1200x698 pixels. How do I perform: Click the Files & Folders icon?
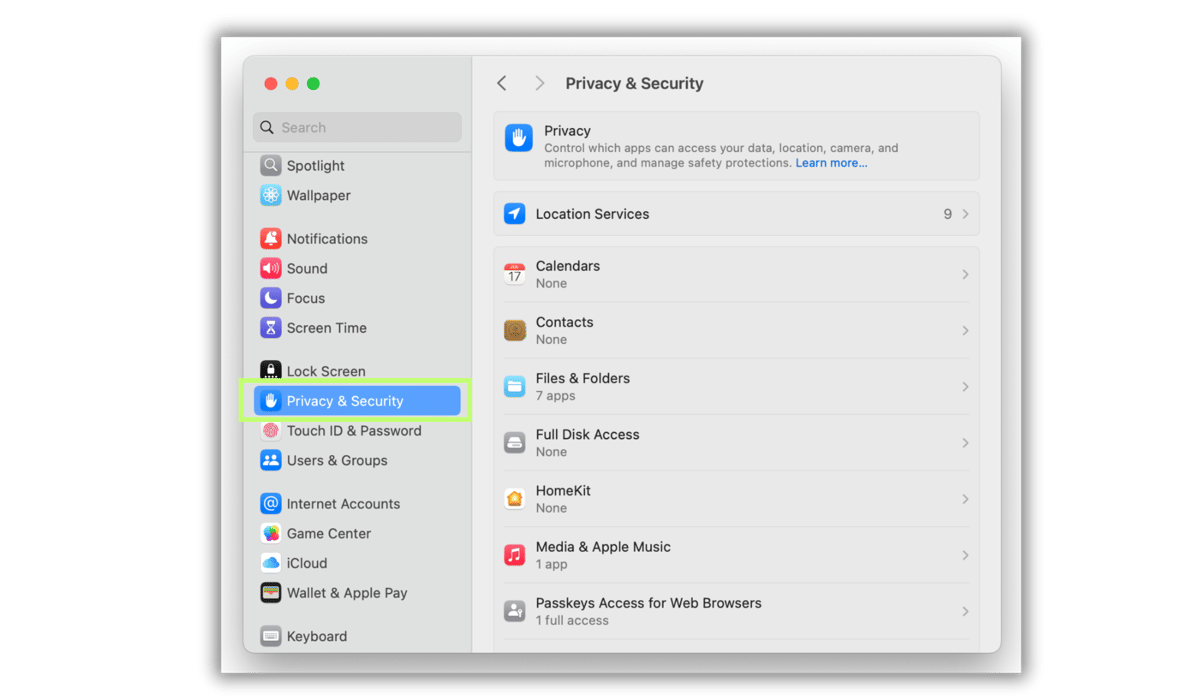coord(515,386)
